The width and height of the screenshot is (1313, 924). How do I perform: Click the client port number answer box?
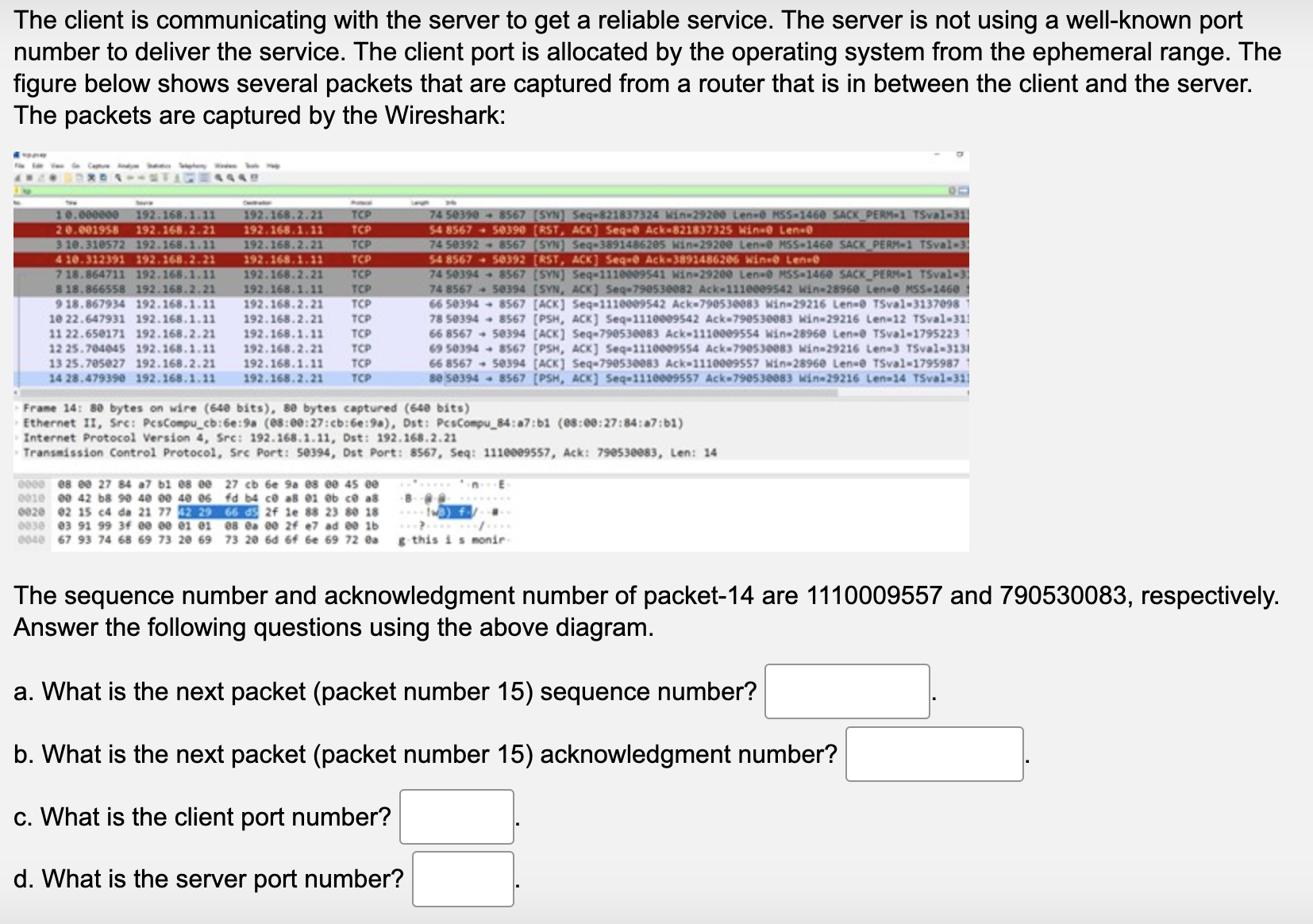click(x=456, y=817)
